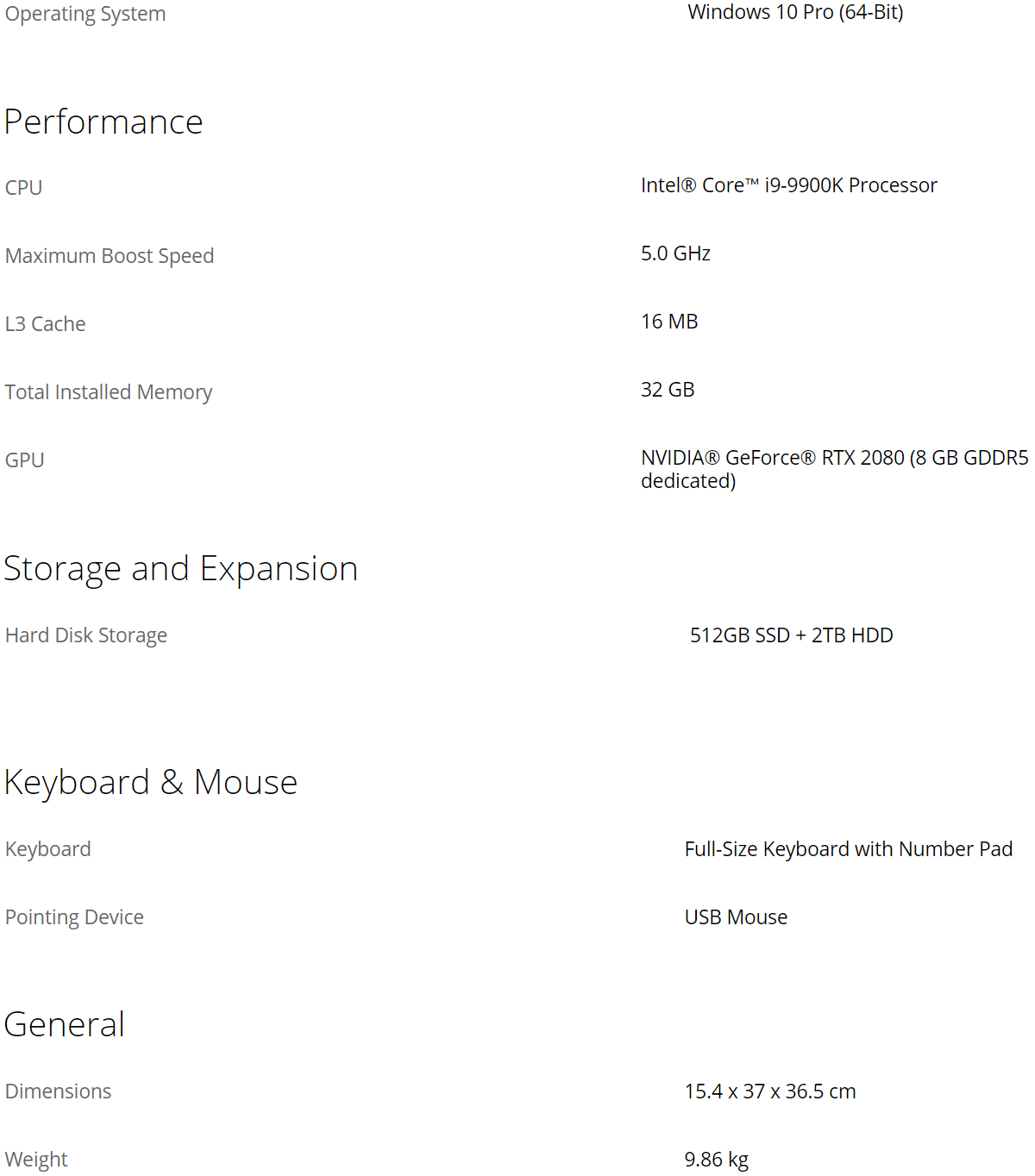This screenshot has width=1035, height=1176.
Task: Click the Keyboard & Mouse heading
Action: [151, 783]
